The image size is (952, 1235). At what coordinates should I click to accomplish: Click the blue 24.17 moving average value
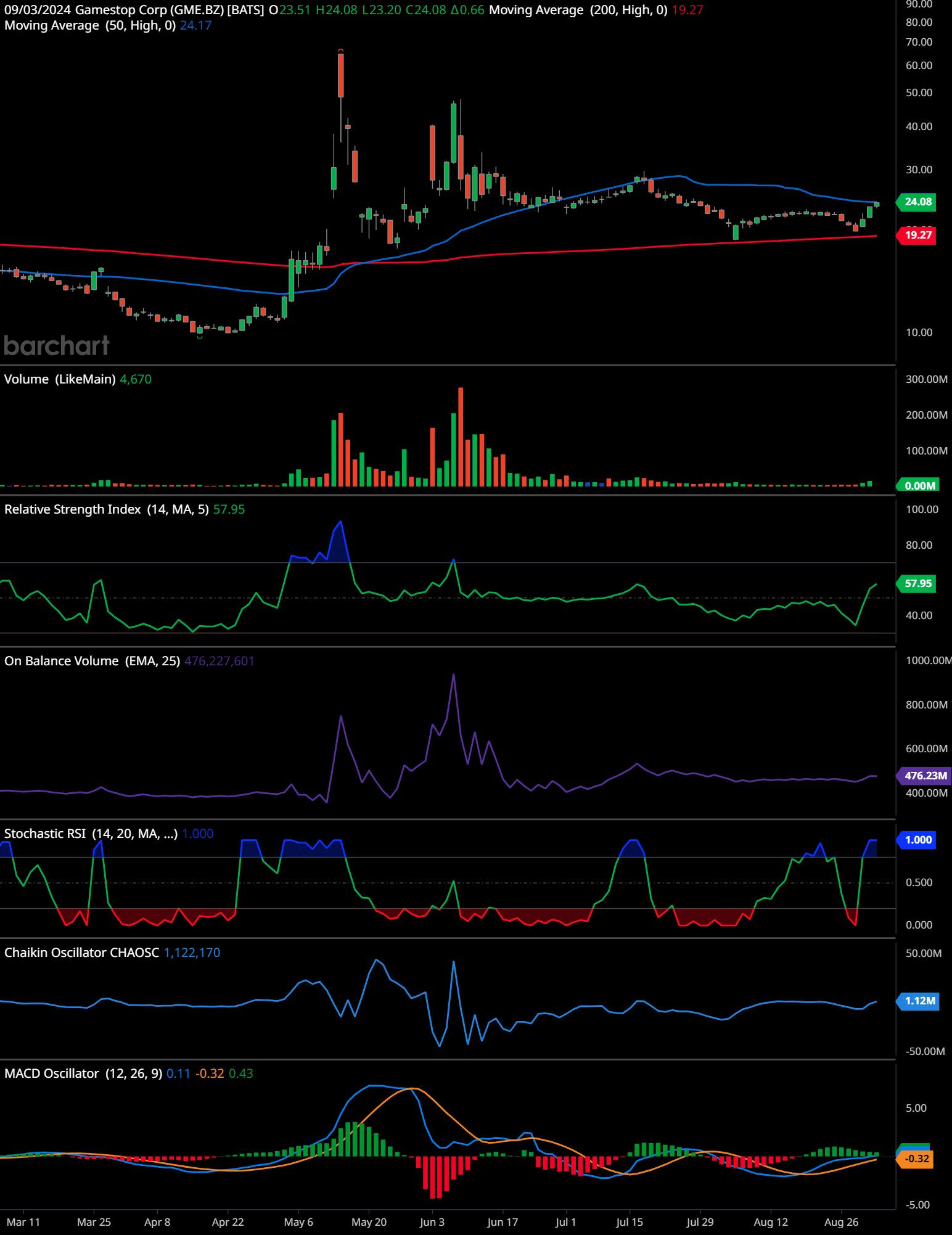pos(195,25)
